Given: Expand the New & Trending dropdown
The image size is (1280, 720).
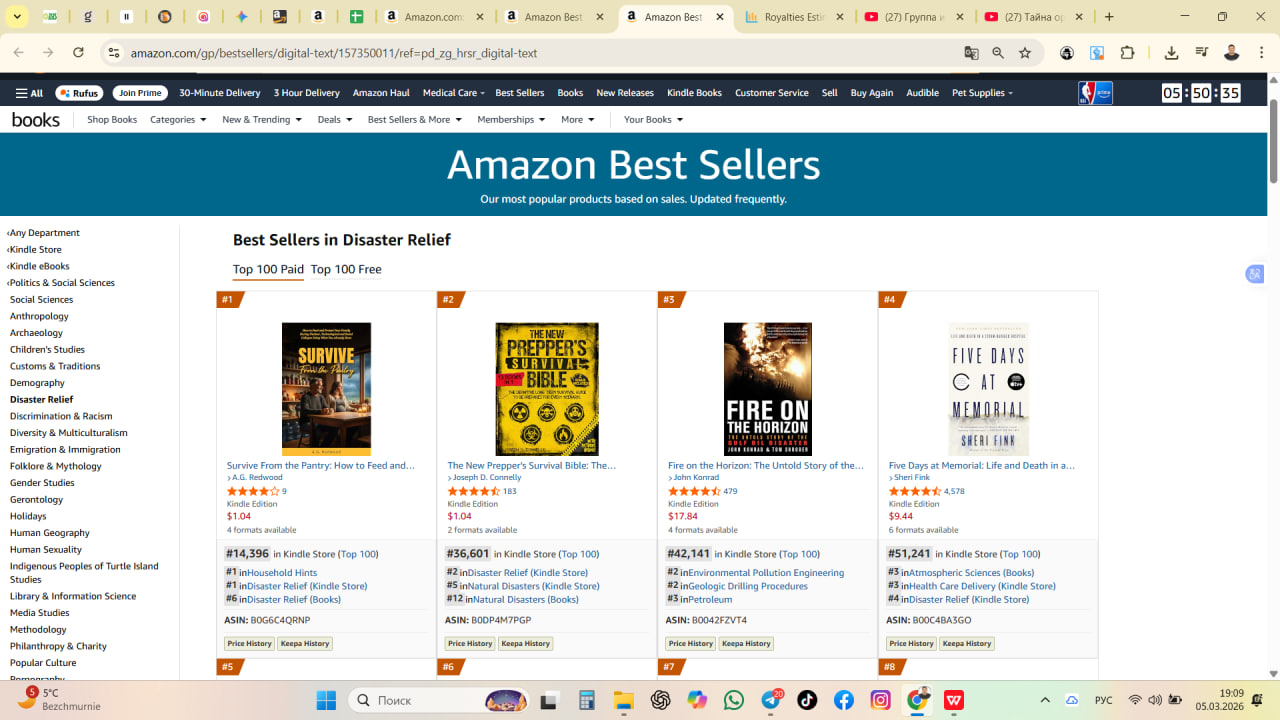Looking at the screenshot, I should click(262, 119).
